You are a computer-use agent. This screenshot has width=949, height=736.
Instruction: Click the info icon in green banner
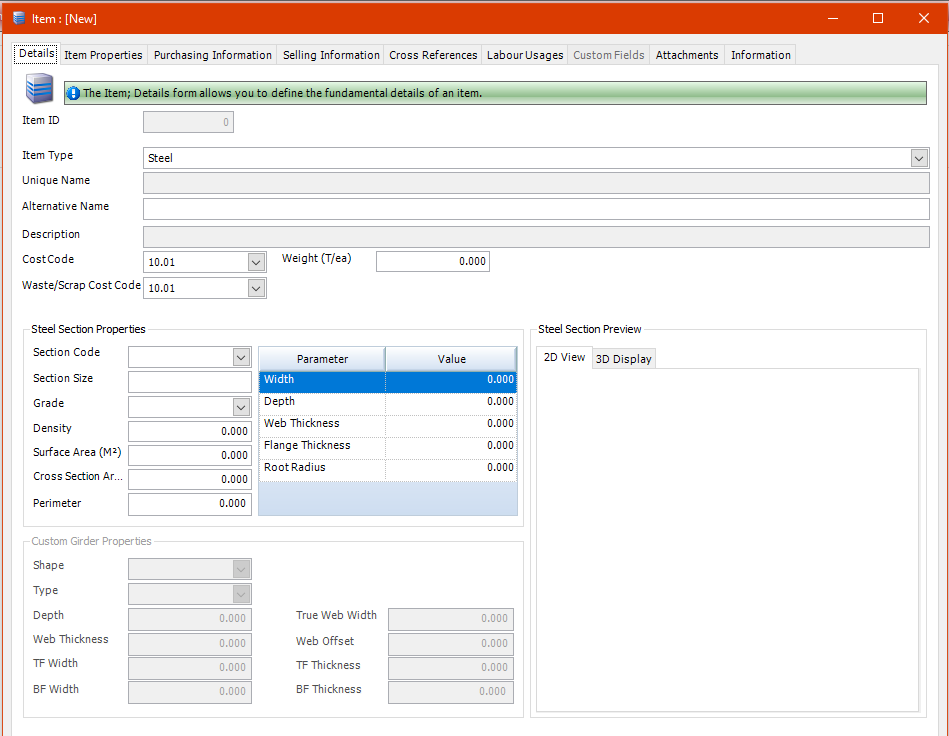pos(73,93)
